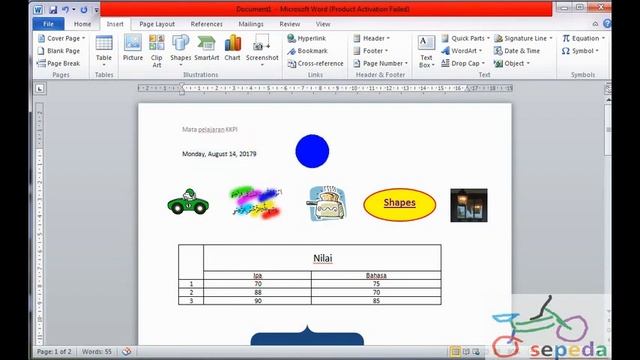The image size is (640, 360).
Task: Click the Ipa column header cell
Action: click(x=258, y=276)
